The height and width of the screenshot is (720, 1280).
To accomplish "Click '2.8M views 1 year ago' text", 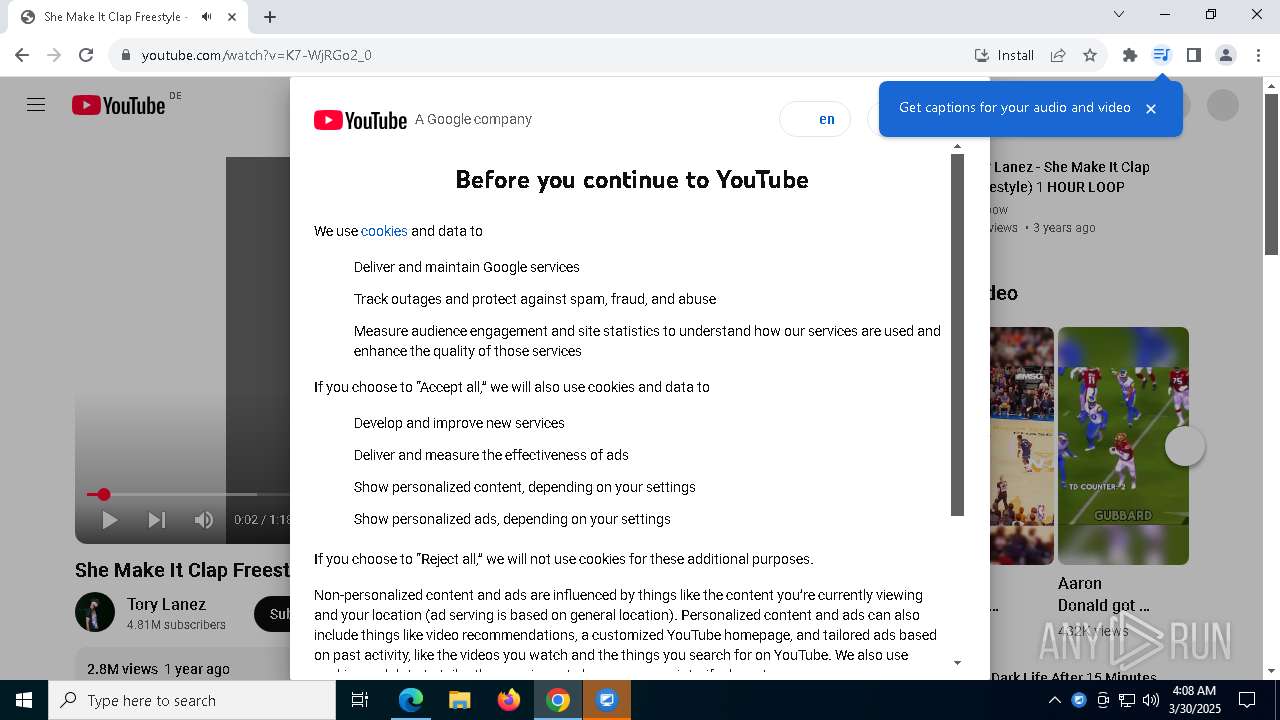I will tap(158, 669).
